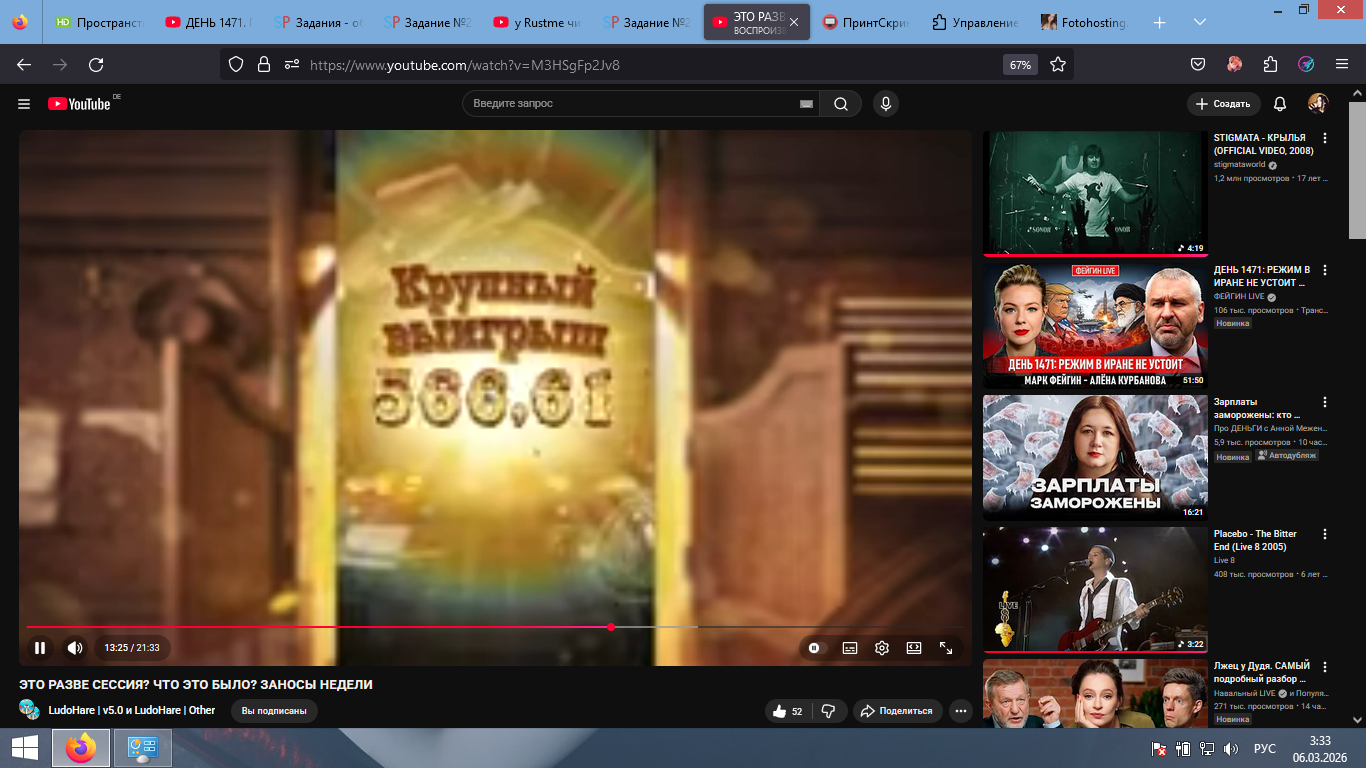Click the Поделиться share button
Image resolution: width=1366 pixels, height=768 pixels.
pos(897,711)
